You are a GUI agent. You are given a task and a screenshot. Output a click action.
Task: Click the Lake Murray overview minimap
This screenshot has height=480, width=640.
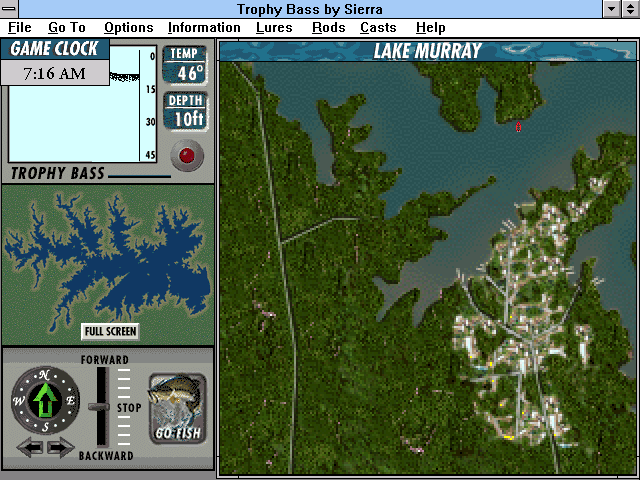coord(108,264)
